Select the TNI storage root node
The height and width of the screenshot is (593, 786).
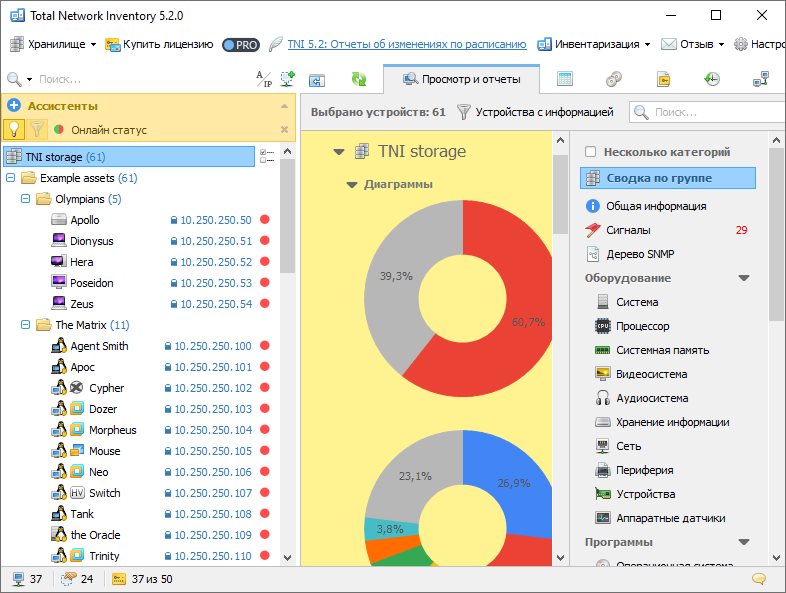click(x=129, y=157)
